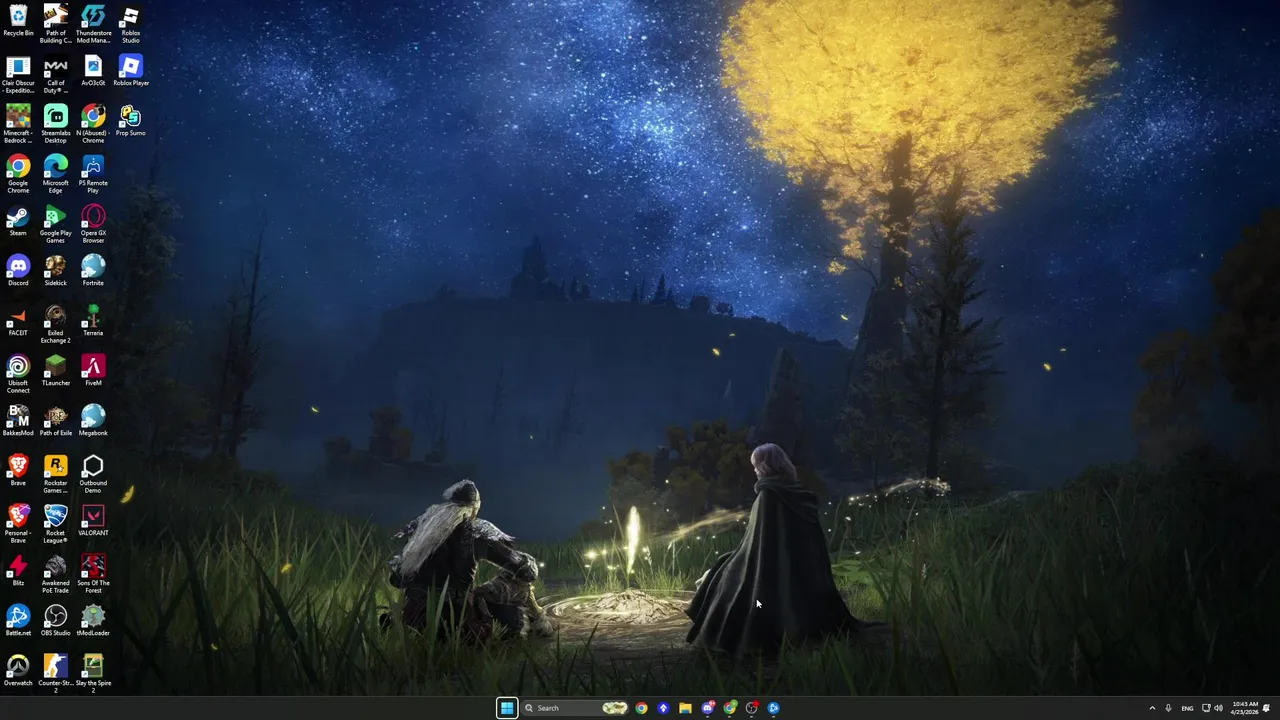Select the Sons Of The Forest icon
Screen dimensions: 1280x720
(93, 575)
